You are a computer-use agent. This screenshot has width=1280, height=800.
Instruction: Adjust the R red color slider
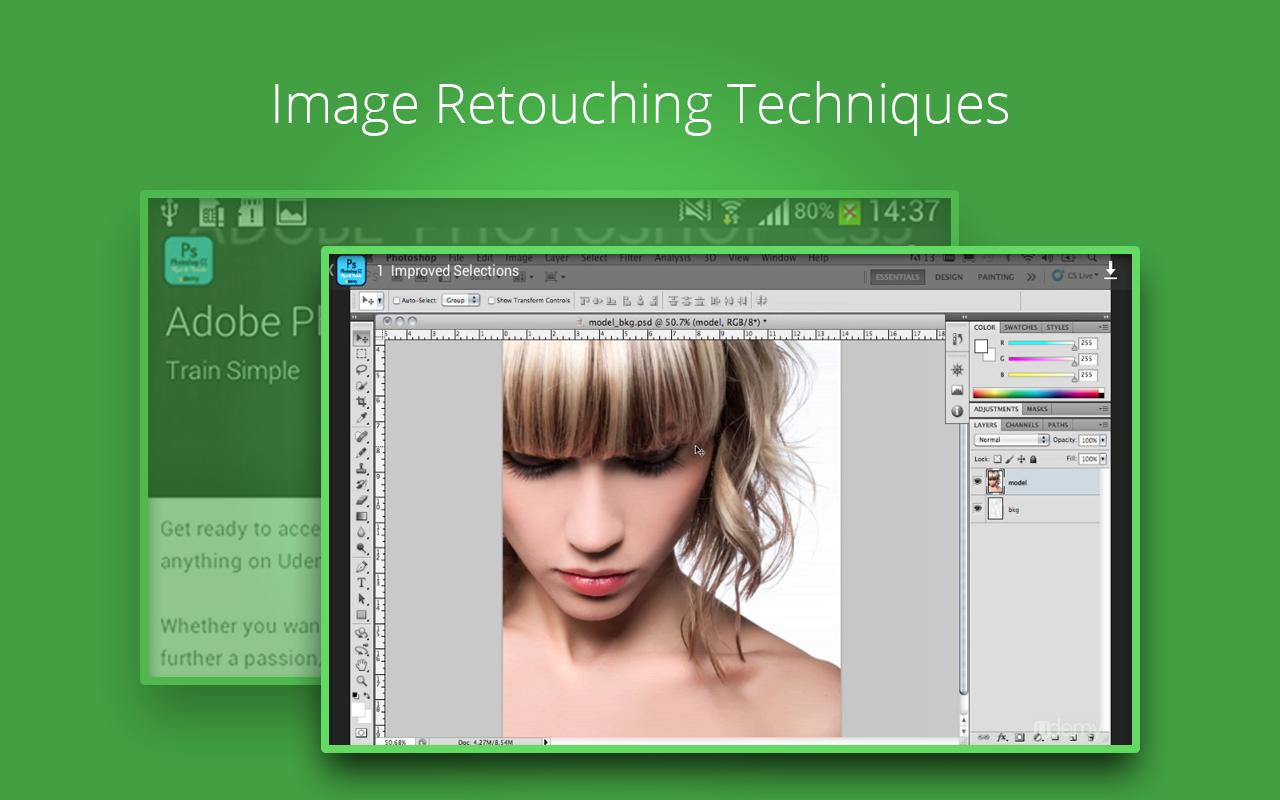click(1041, 343)
